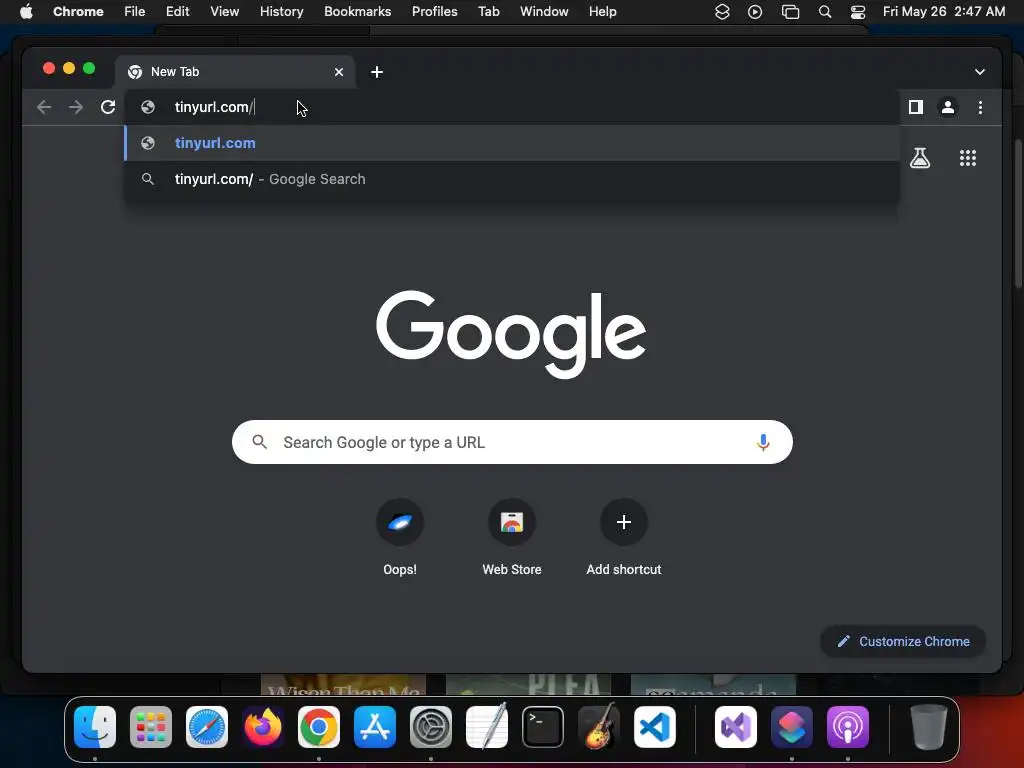This screenshot has width=1024, height=768.
Task: Click the page vertical scrollbar
Action: 1018,212
